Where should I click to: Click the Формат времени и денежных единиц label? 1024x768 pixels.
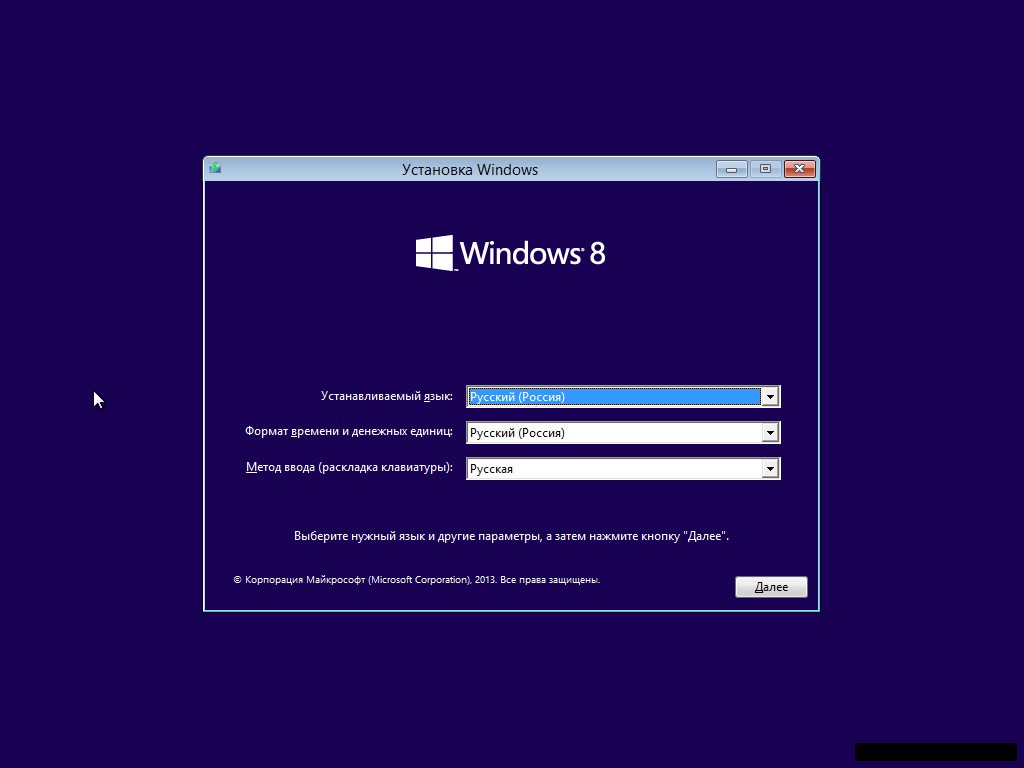point(348,432)
